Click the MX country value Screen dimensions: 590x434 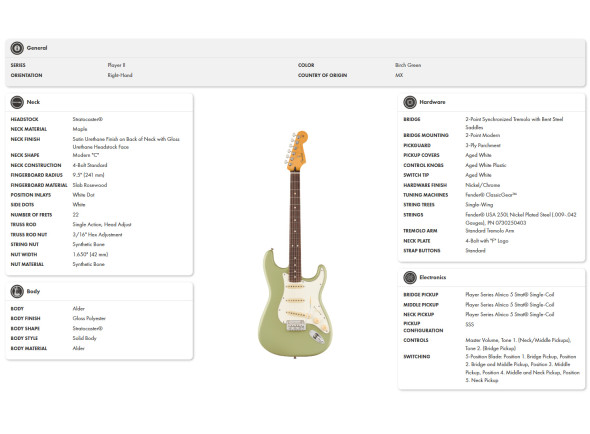pos(399,75)
